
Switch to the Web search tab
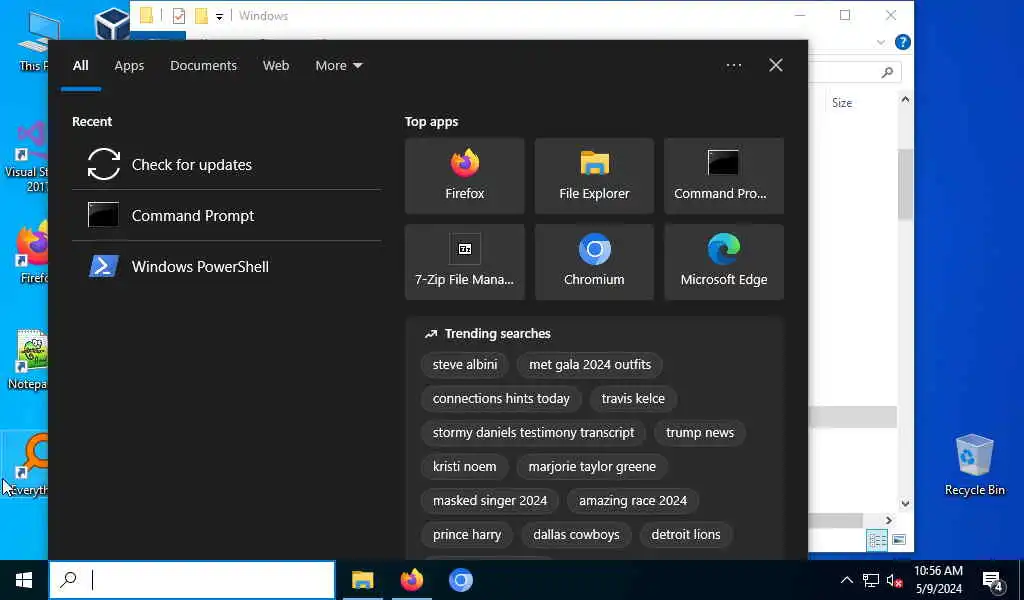click(276, 65)
